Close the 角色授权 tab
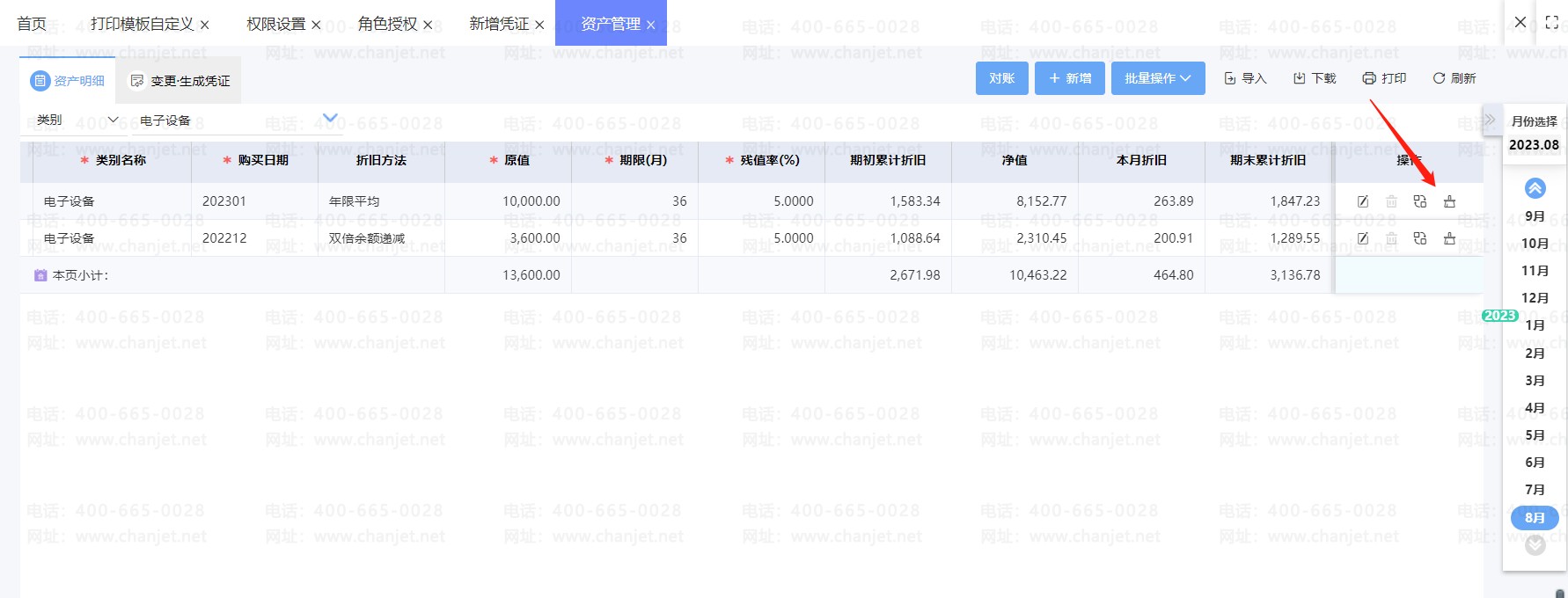 pyautogui.click(x=428, y=26)
